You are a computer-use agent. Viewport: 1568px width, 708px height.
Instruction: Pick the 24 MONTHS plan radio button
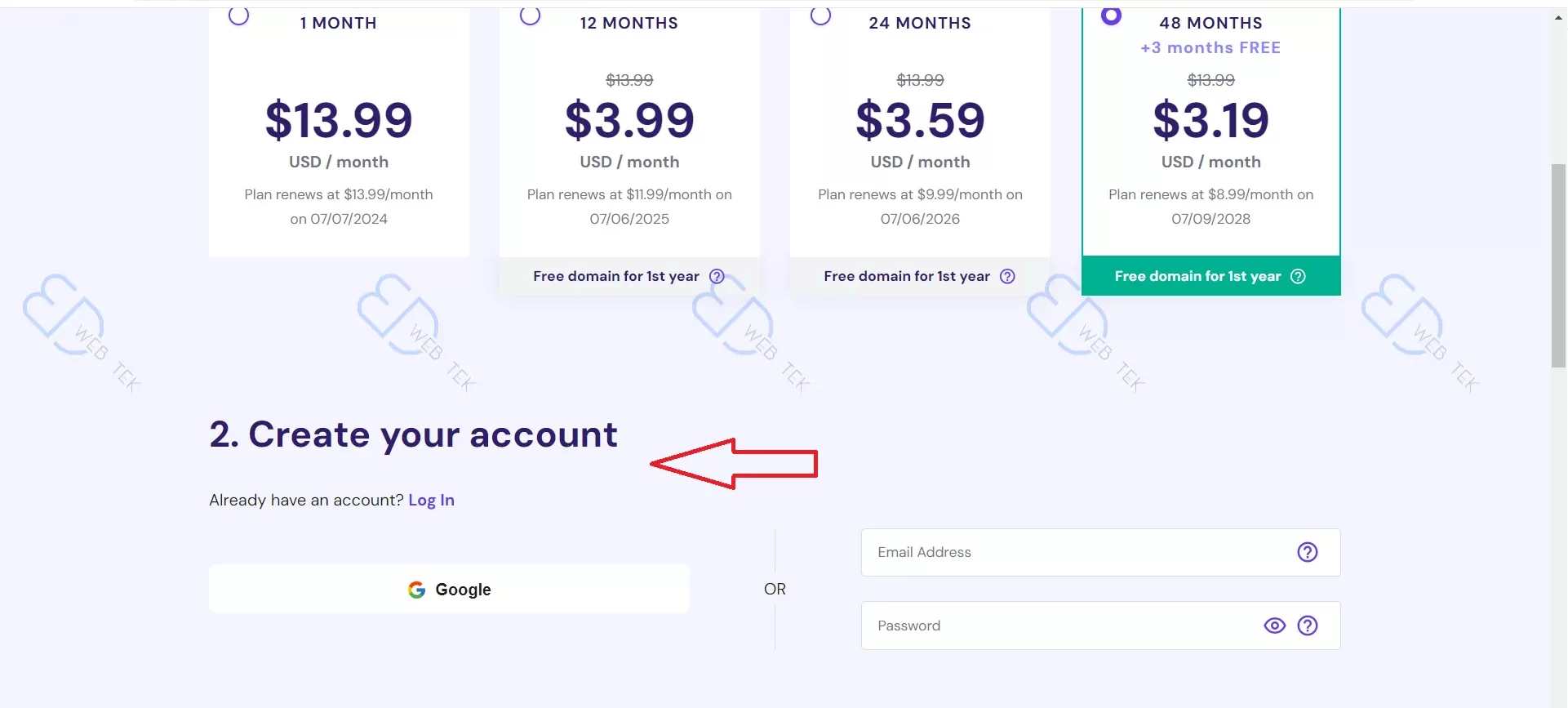point(820,16)
